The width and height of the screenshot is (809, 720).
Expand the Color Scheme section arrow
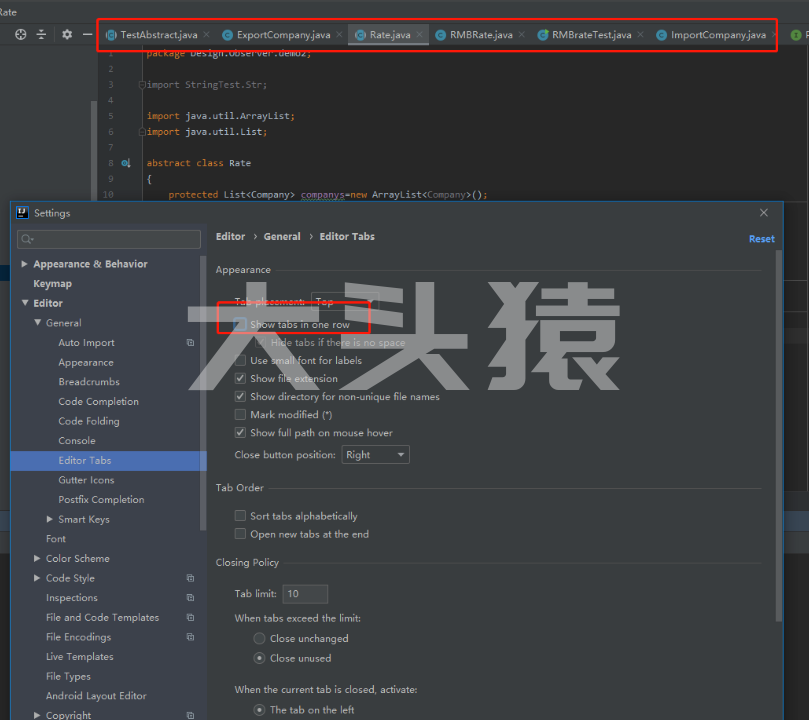pyautogui.click(x=38, y=559)
